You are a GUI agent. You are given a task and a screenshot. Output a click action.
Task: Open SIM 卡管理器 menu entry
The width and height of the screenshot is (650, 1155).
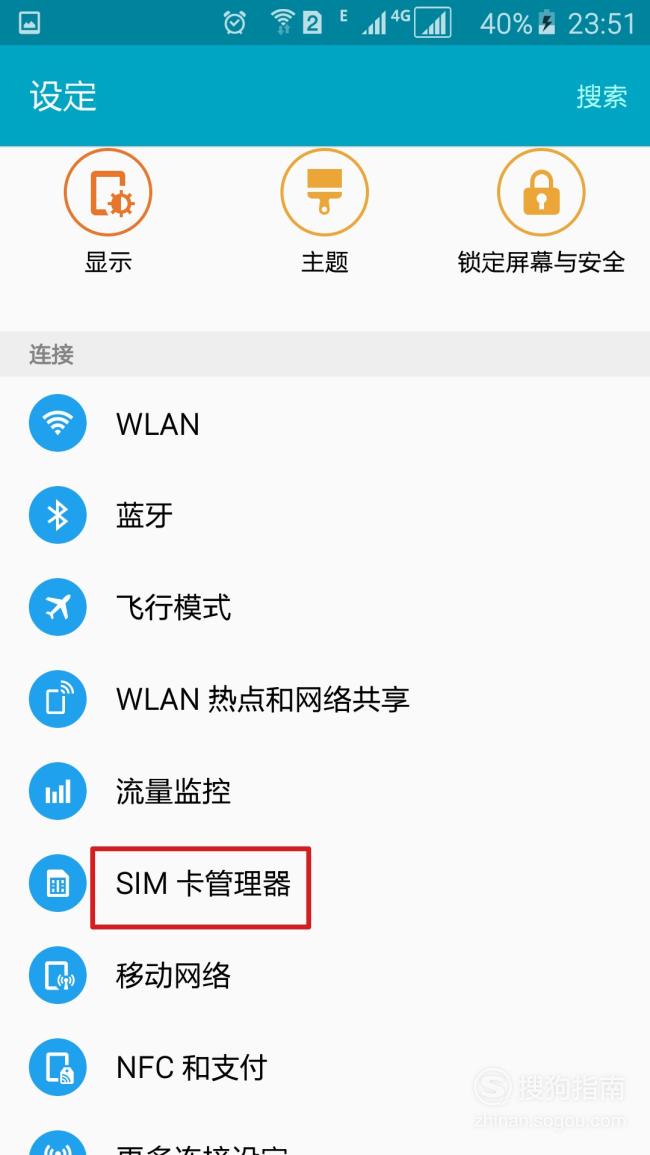[325, 883]
